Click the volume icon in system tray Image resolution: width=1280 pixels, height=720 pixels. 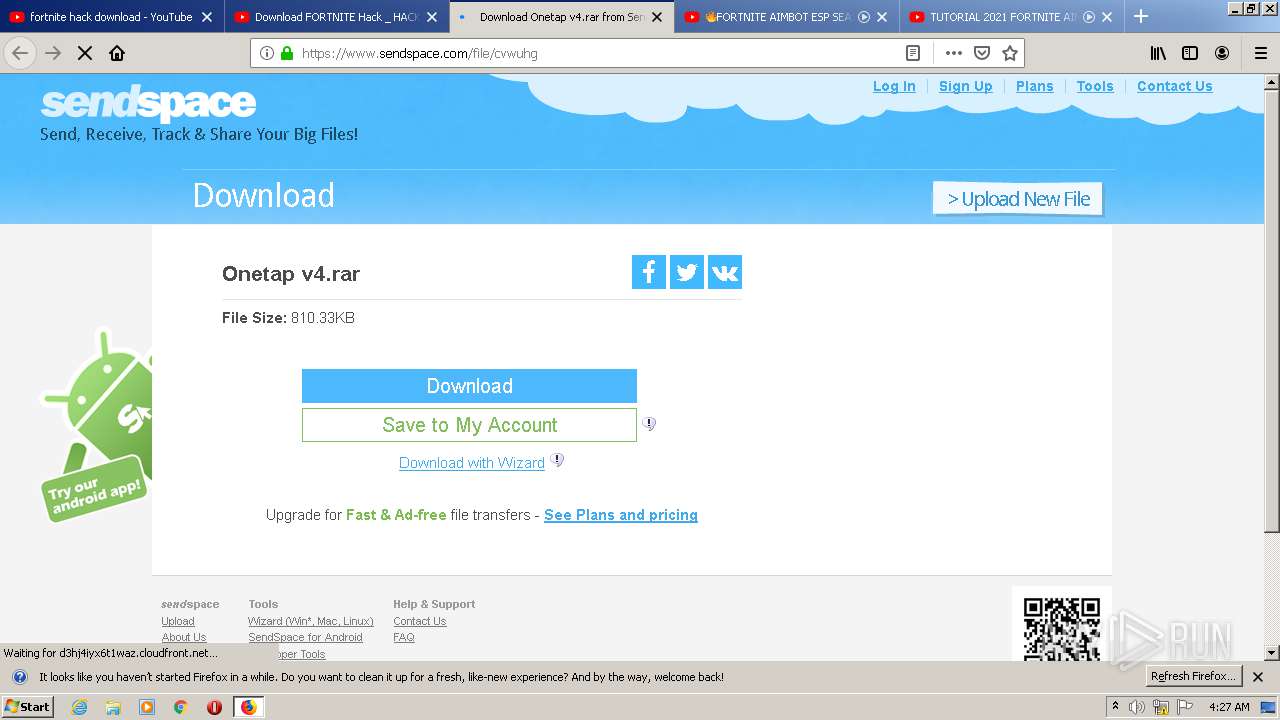tap(1137, 707)
